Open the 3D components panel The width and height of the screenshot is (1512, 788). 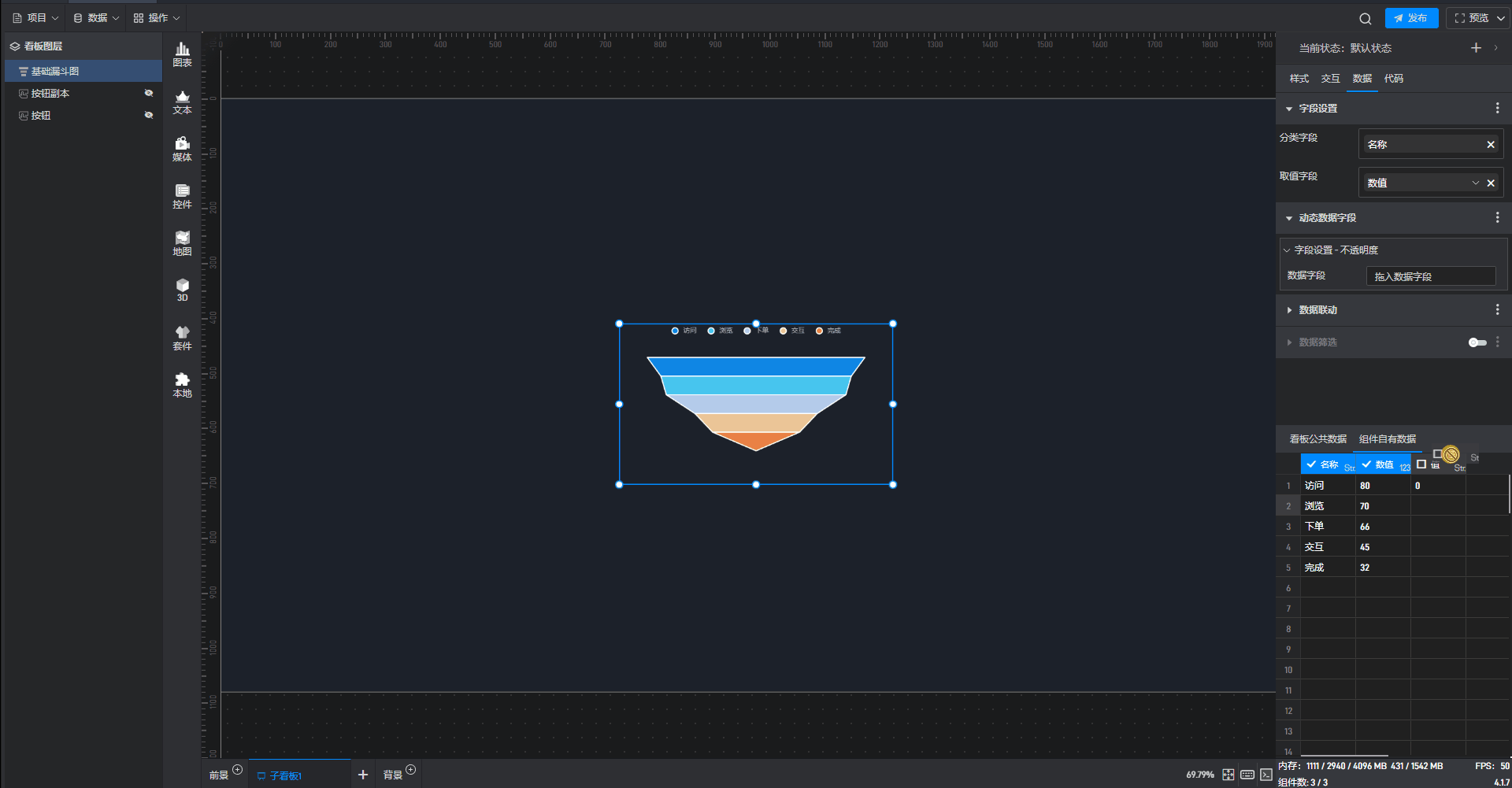[x=182, y=290]
